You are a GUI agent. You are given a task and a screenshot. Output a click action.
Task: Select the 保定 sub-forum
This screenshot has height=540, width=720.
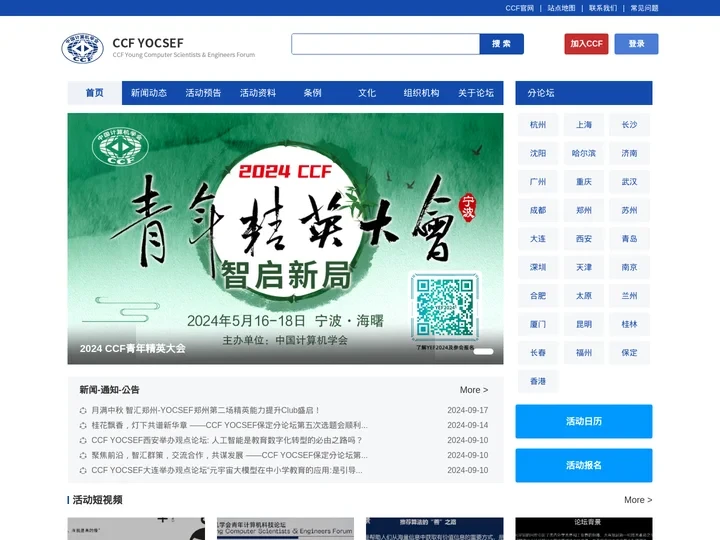pyautogui.click(x=630, y=353)
